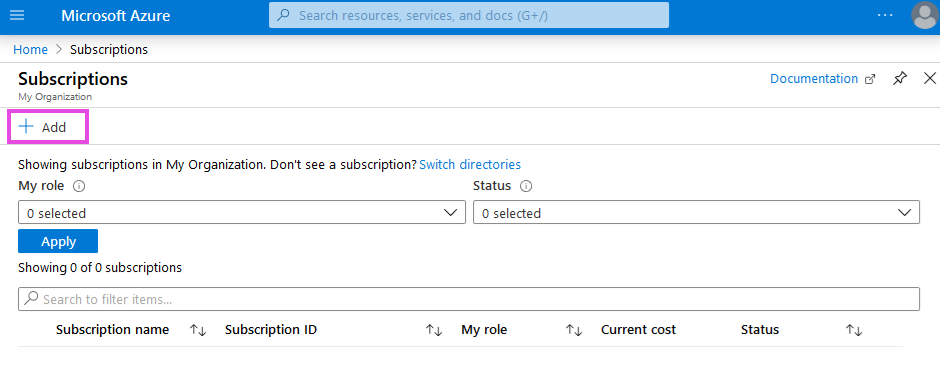Open the hamburger portal menu
The height and width of the screenshot is (386, 940).
[x=17, y=15]
